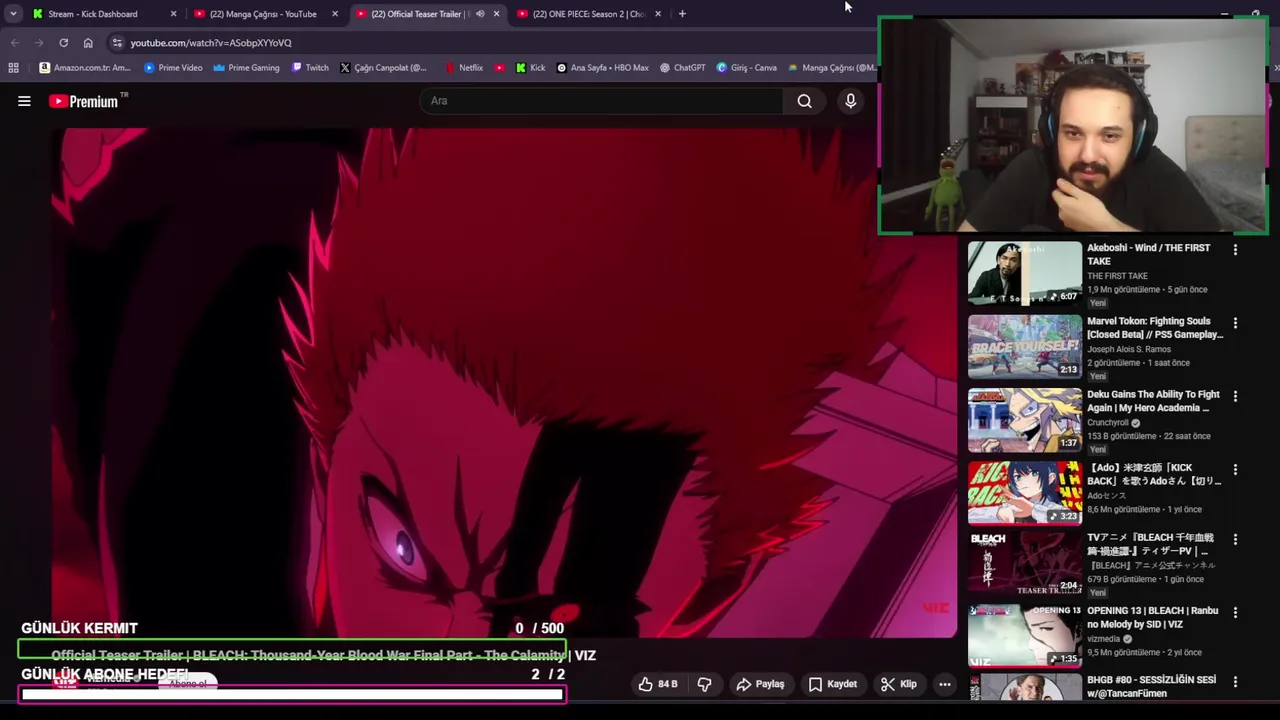Open Joseph Alois S. Ramos channel name
The height and width of the screenshot is (720, 1280).
tap(1129, 349)
